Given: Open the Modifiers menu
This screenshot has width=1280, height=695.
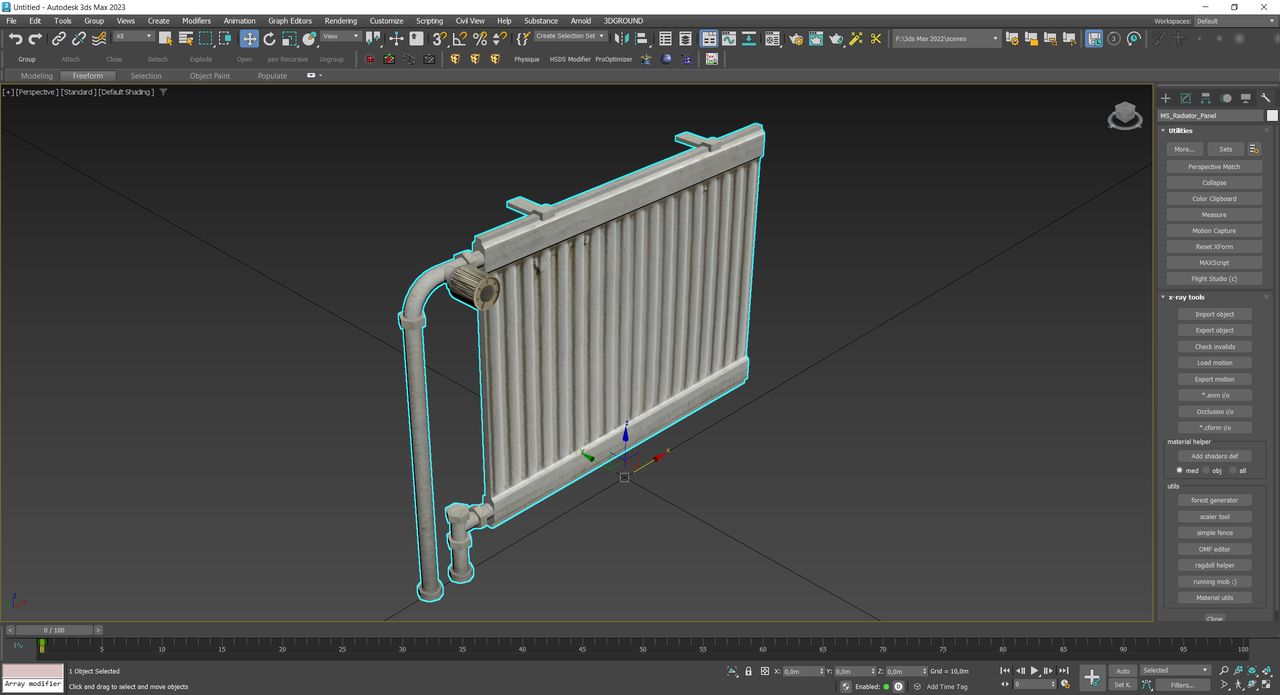Looking at the screenshot, I should (x=196, y=20).
